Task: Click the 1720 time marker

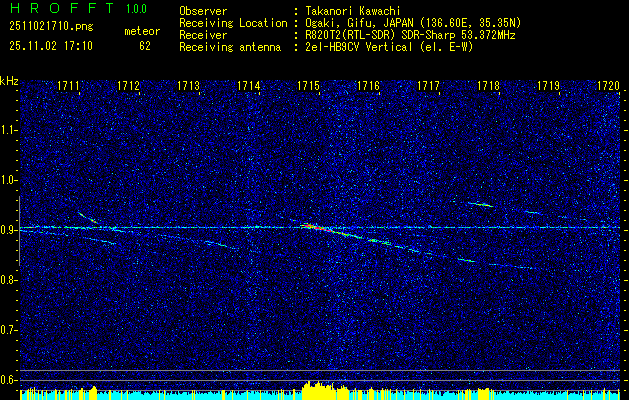Action: (609, 85)
